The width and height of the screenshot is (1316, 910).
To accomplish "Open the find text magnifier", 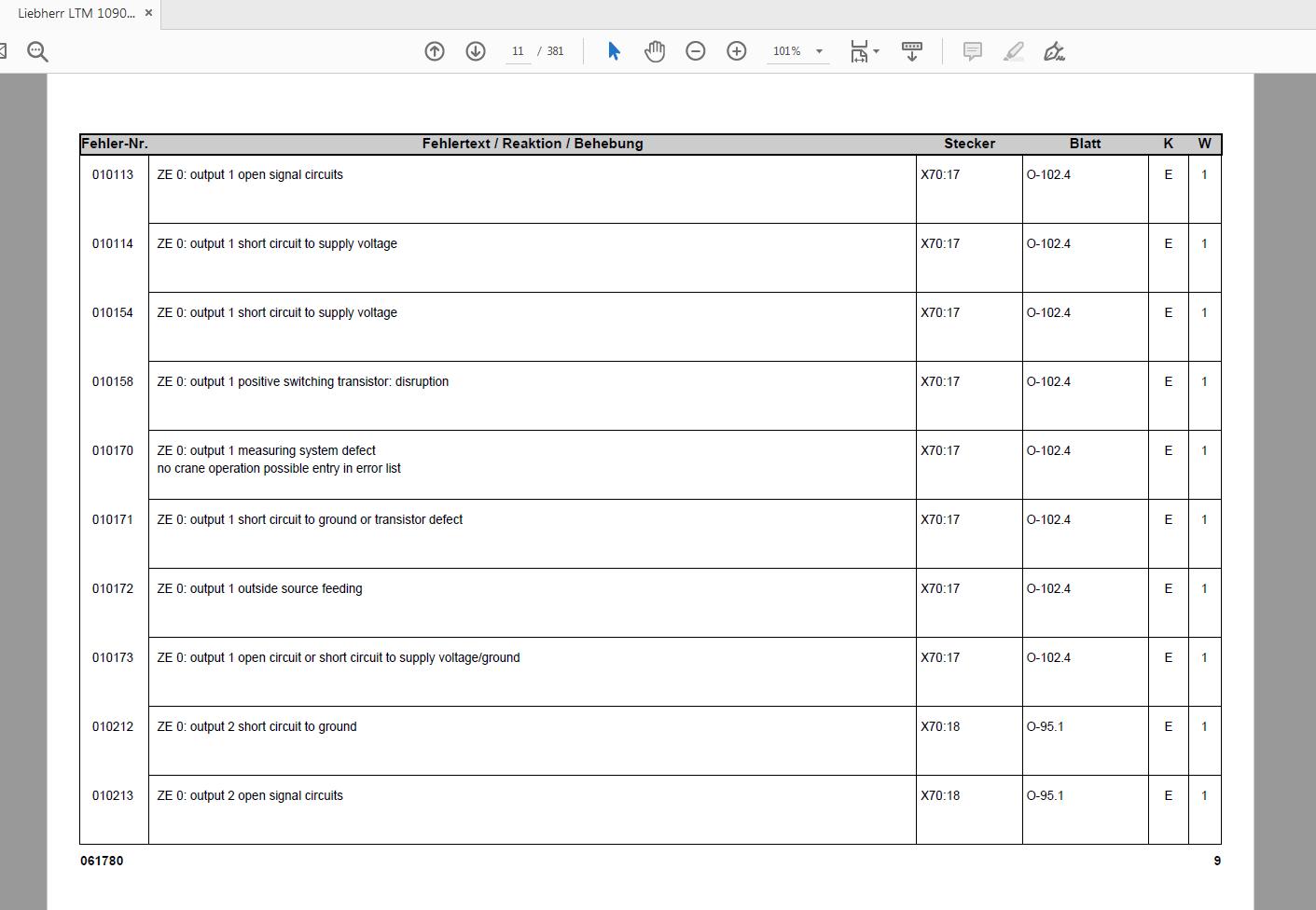I will click(37, 51).
